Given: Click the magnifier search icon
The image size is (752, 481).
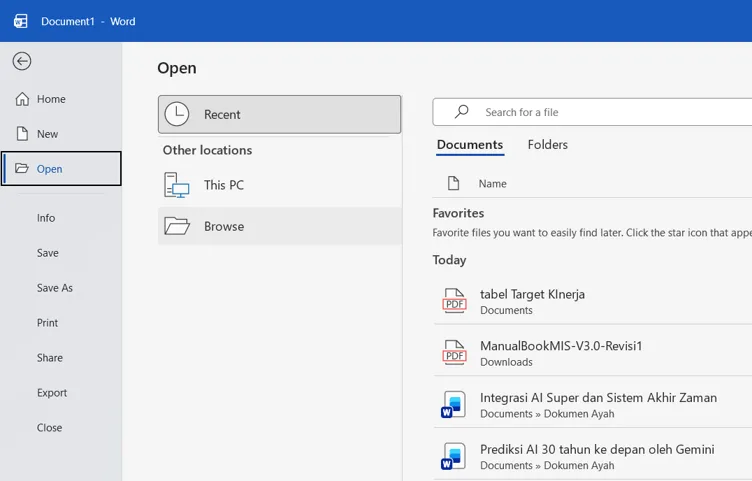Looking at the screenshot, I should point(461,112).
